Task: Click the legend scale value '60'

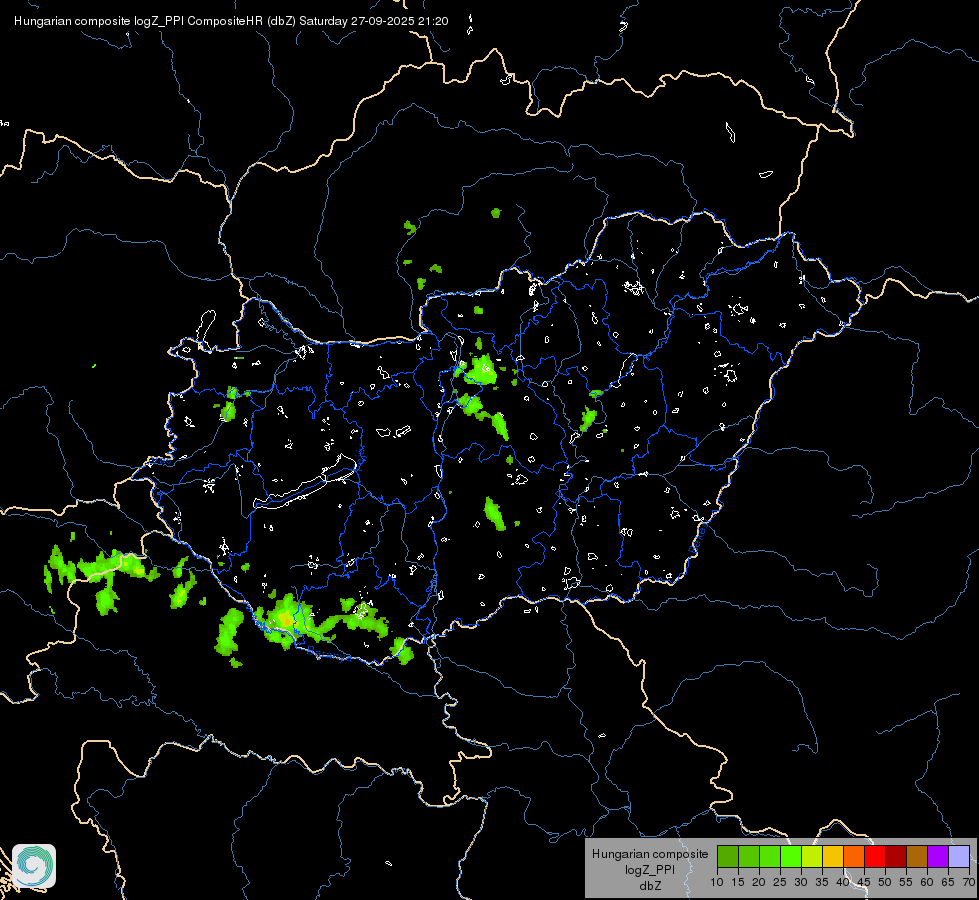Action: pos(927,883)
